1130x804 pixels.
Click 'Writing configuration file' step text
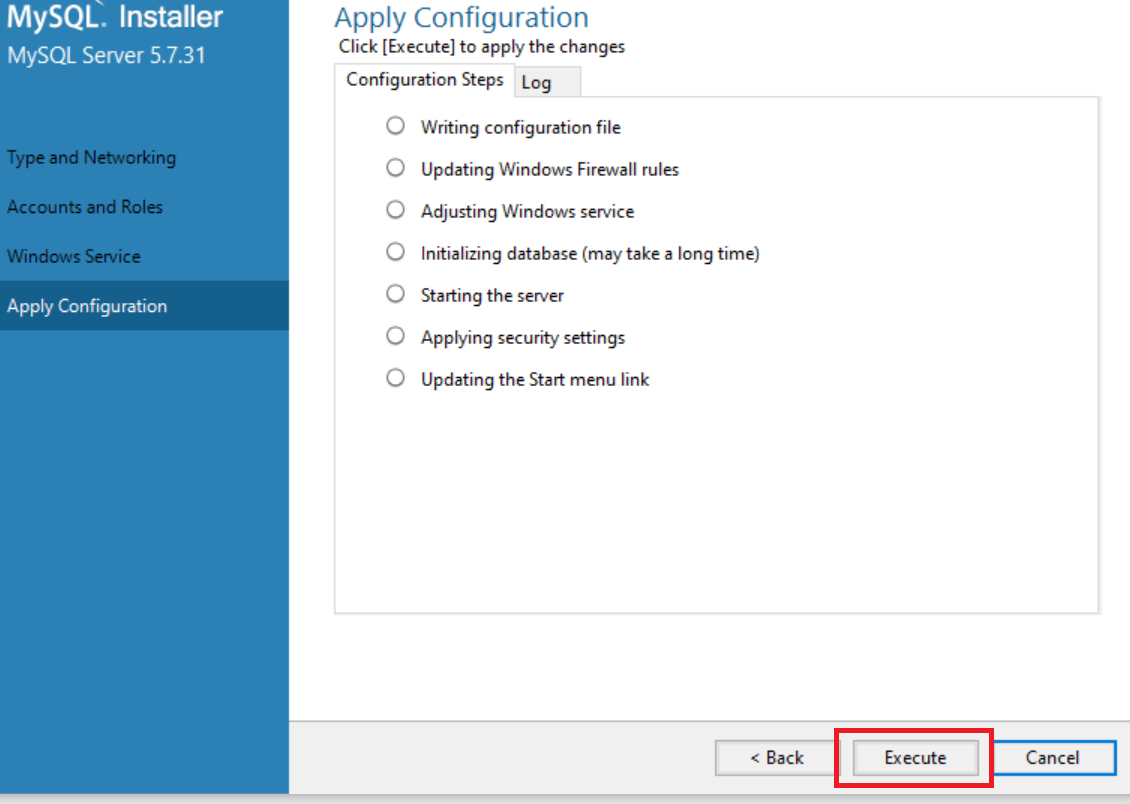click(x=520, y=128)
